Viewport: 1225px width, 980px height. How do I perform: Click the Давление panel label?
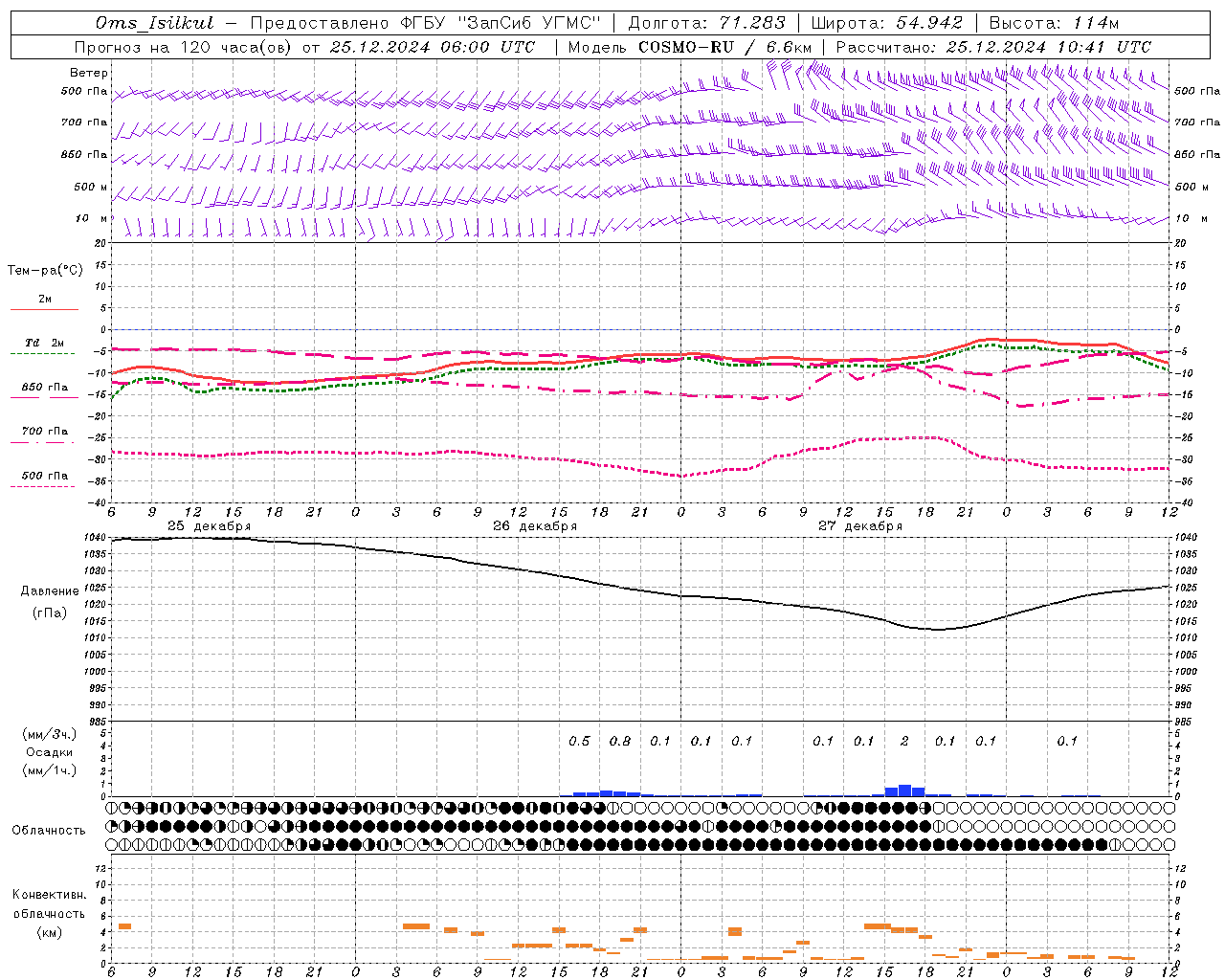pyautogui.click(x=50, y=591)
